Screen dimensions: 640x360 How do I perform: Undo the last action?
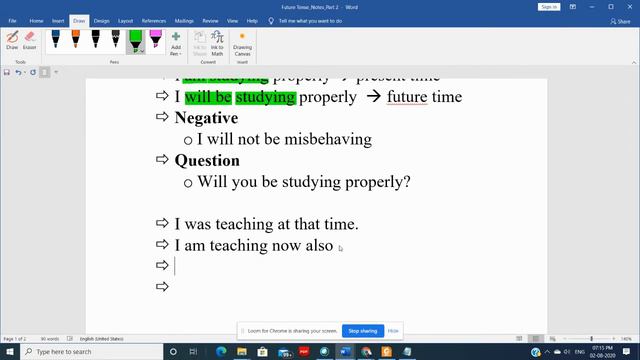pos(18,72)
